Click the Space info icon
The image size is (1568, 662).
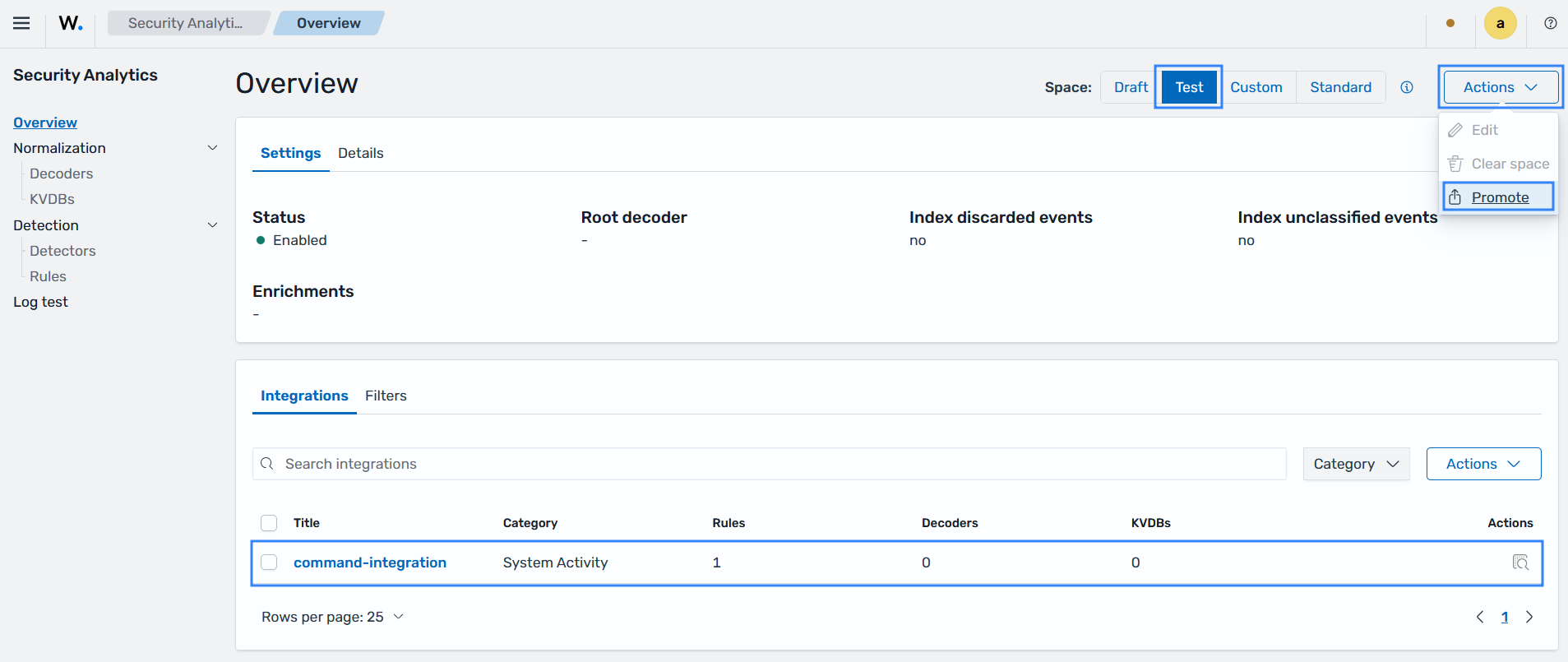(x=1407, y=87)
